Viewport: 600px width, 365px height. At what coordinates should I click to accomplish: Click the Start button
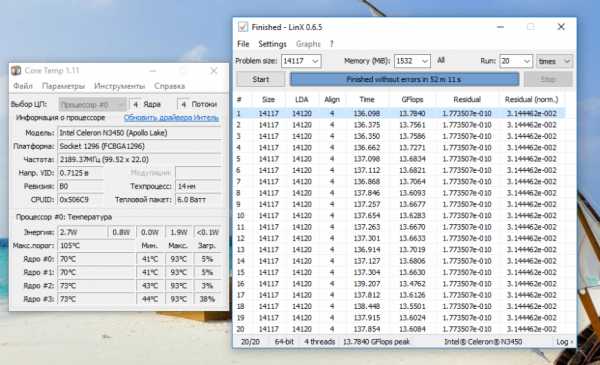click(261, 79)
